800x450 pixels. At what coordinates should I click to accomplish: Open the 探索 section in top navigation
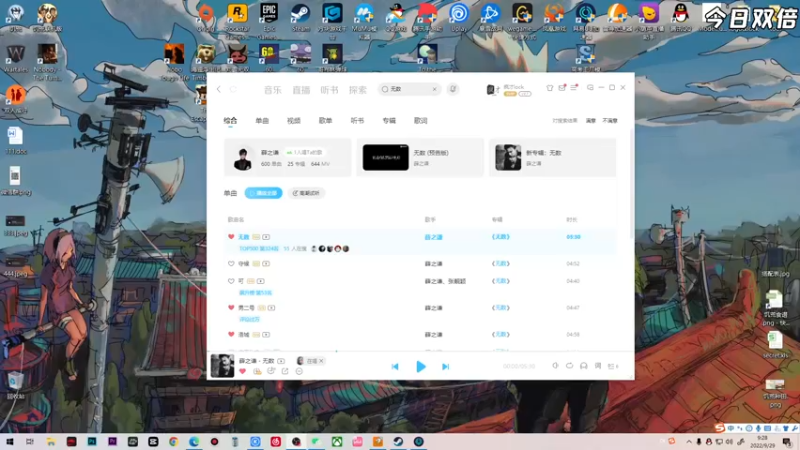click(358, 90)
